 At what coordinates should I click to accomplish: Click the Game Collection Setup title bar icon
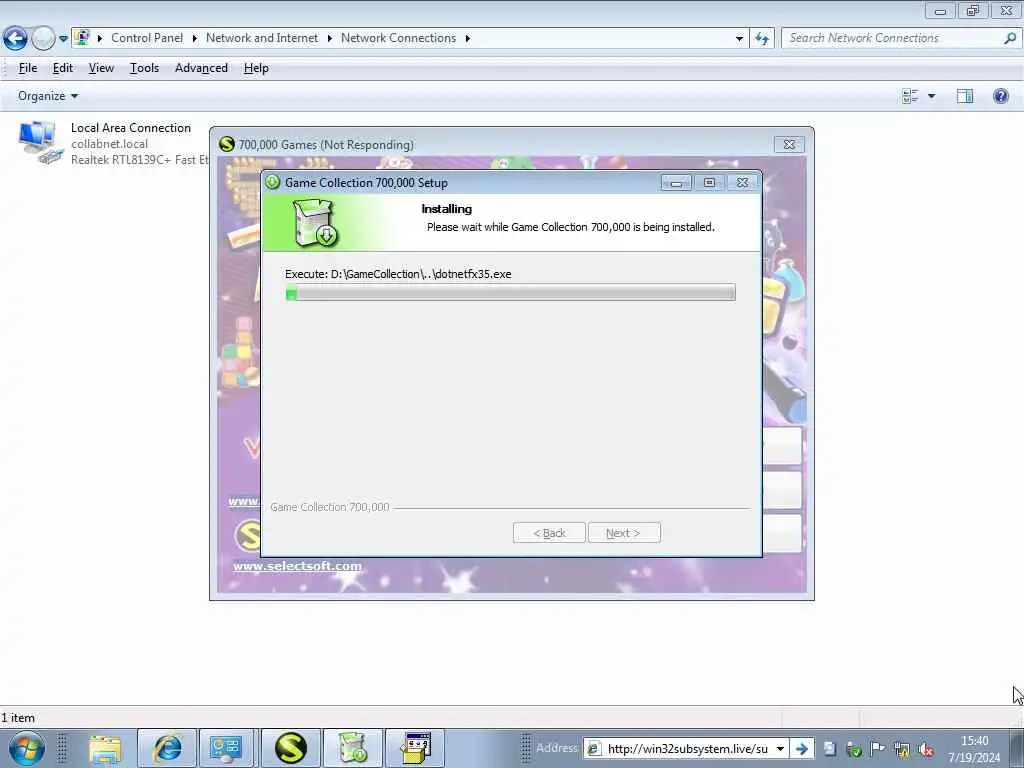272,182
